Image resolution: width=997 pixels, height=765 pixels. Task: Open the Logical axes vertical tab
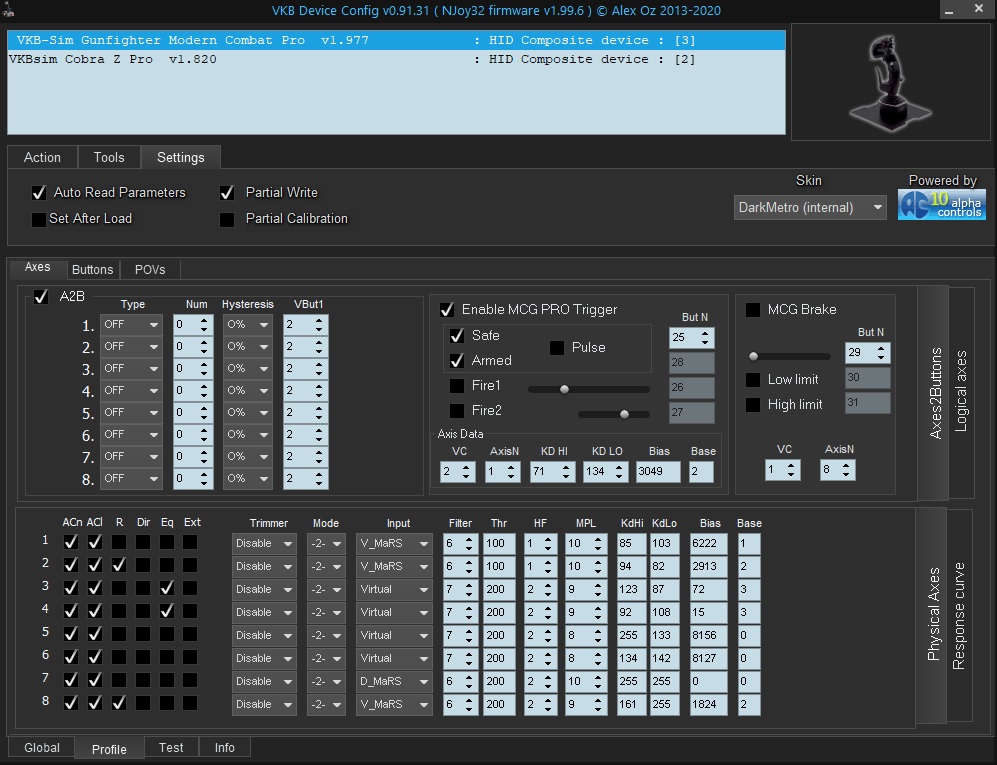[x=961, y=390]
